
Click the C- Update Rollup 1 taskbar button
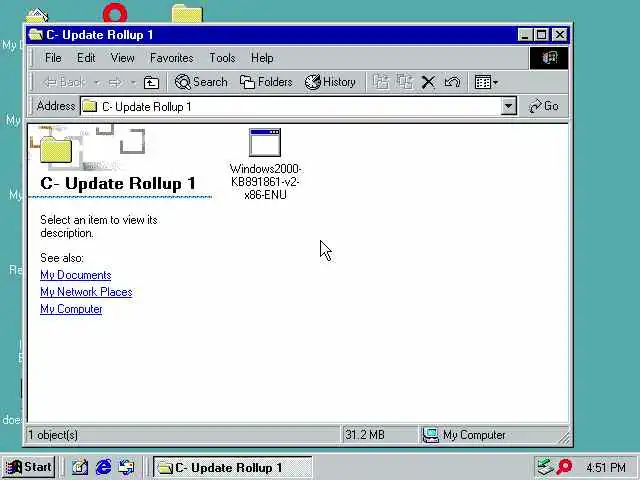pos(232,467)
